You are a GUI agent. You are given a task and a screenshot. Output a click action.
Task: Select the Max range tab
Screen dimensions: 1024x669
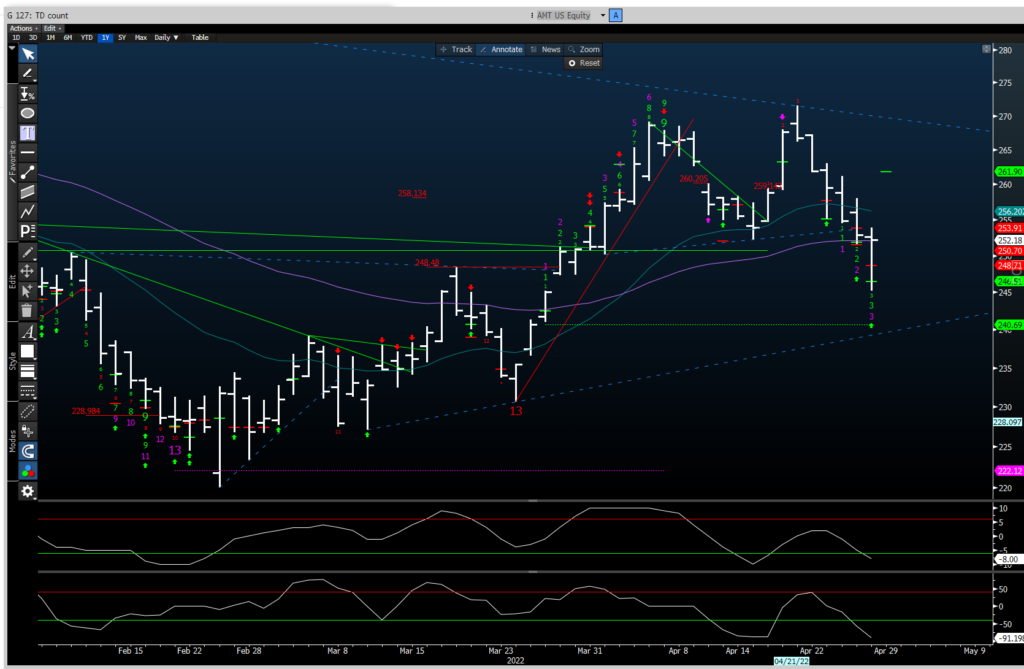click(140, 37)
